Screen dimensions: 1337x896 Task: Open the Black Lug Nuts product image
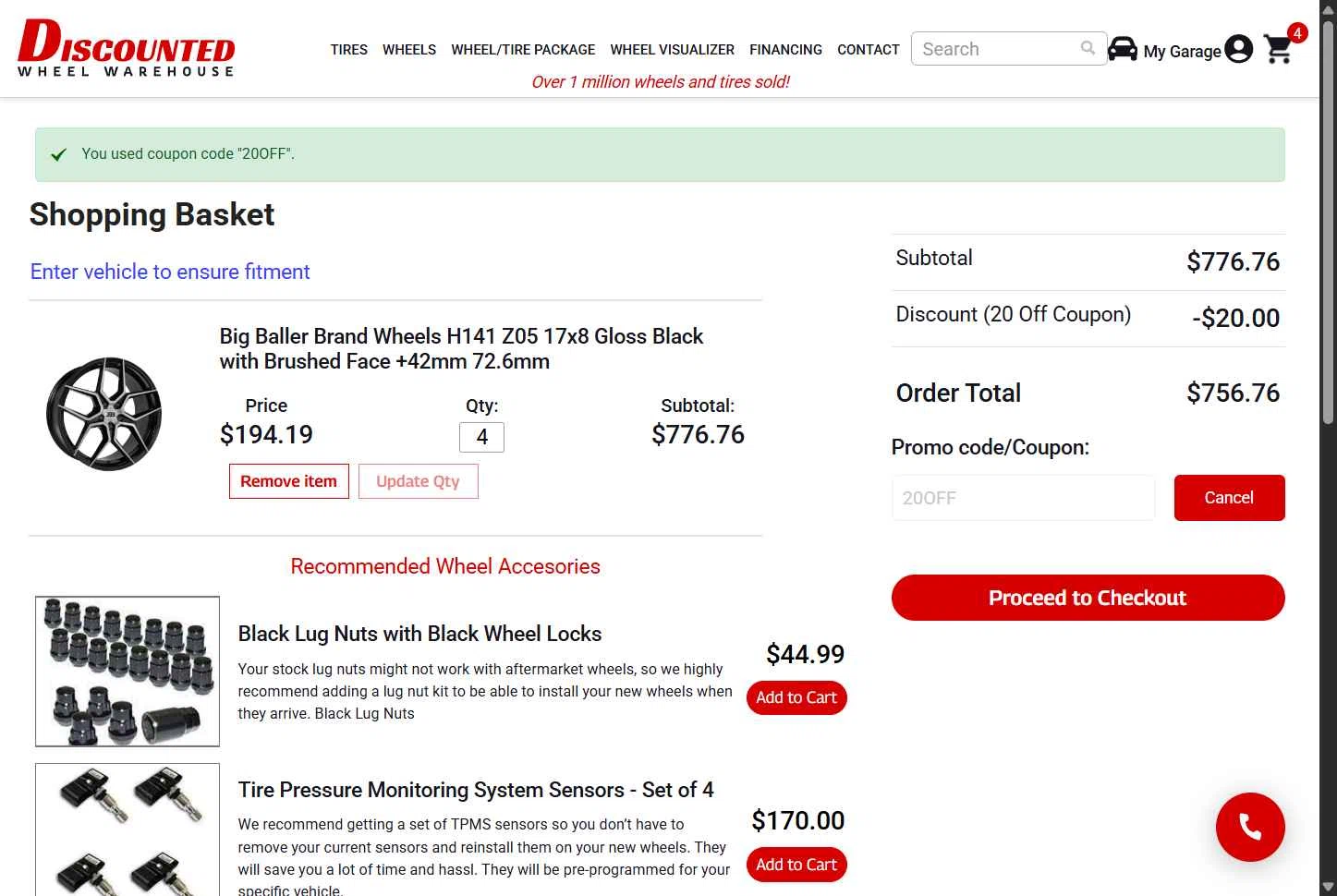[128, 672]
